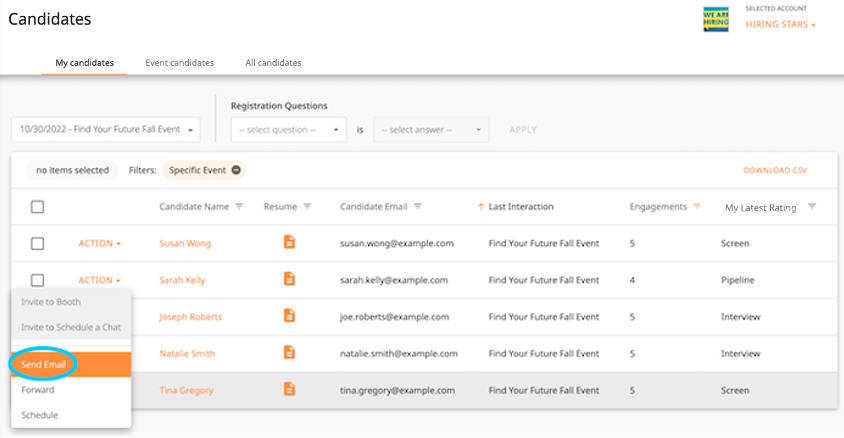Filter the Candidate Email column
The height and width of the screenshot is (438, 844).
pyautogui.click(x=418, y=207)
